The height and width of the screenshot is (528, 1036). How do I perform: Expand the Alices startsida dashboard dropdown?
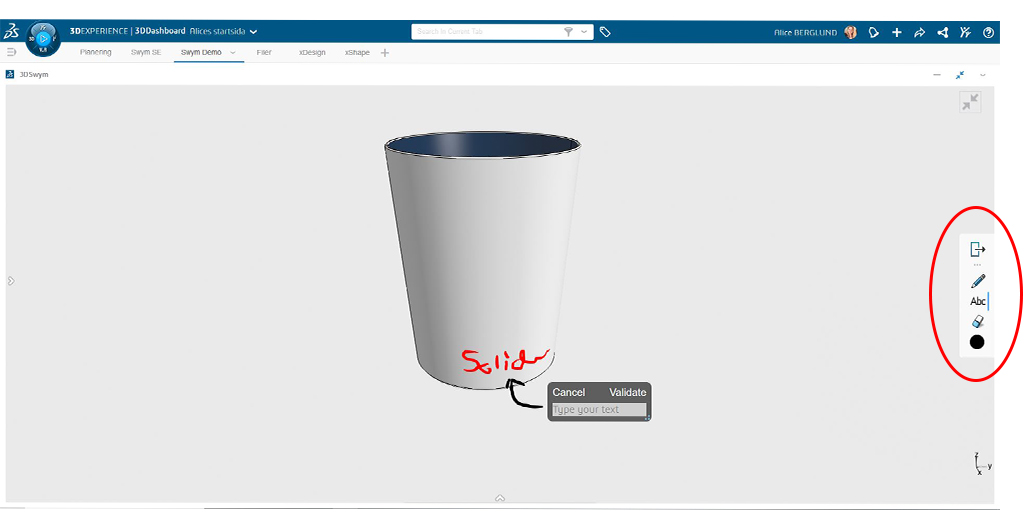tap(254, 32)
